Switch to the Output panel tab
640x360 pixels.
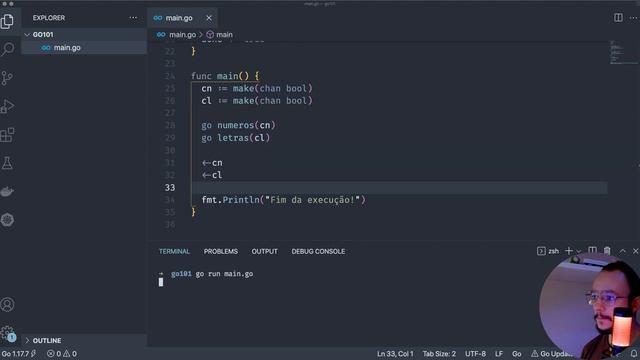(x=264, y=251)
